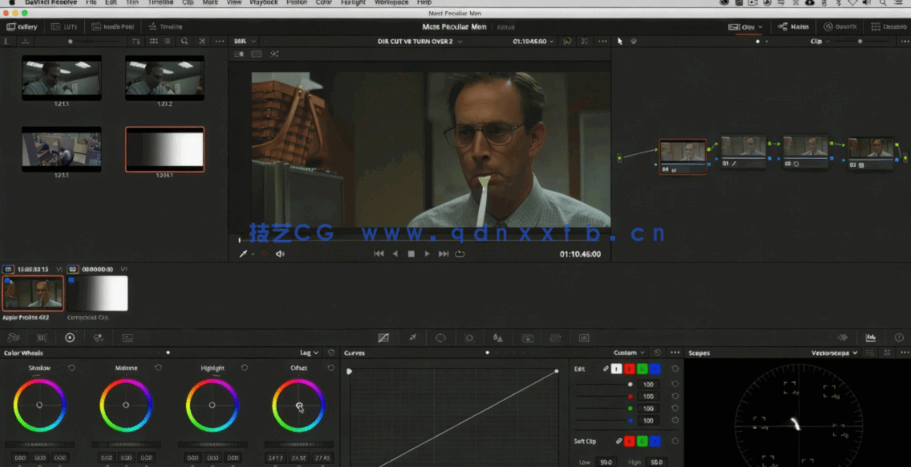Viewport: 911px width, 467px height.
Task: Jump to first frame
Action: 379,254
